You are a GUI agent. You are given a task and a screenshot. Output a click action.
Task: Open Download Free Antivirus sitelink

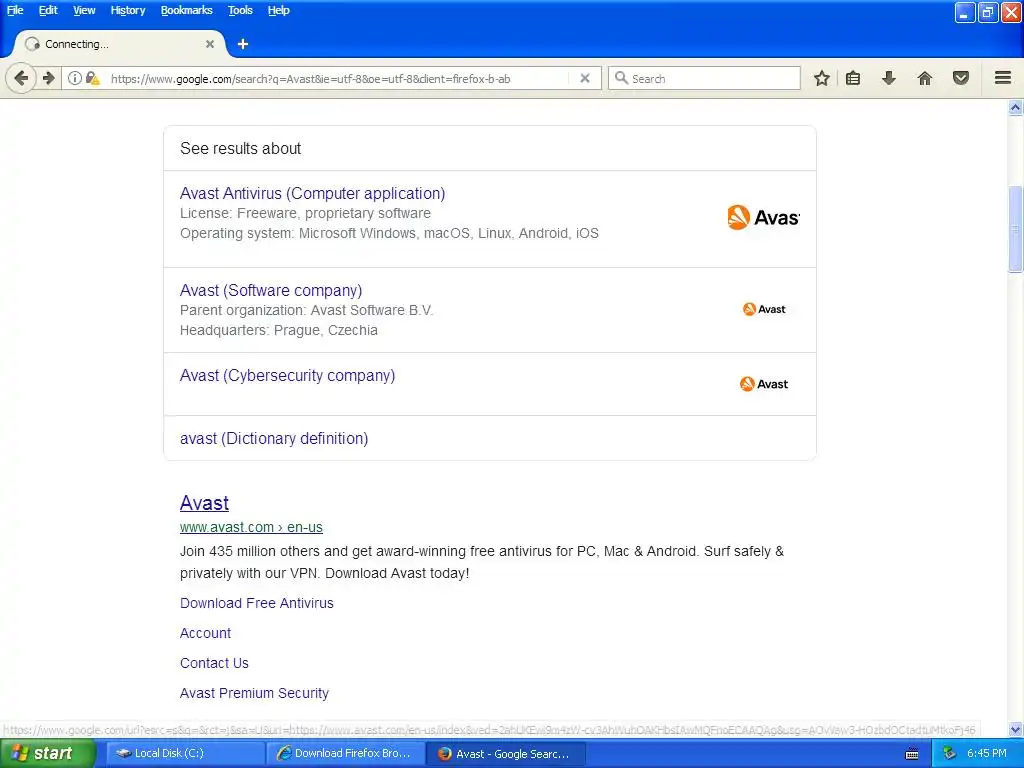tap(257, 603)
